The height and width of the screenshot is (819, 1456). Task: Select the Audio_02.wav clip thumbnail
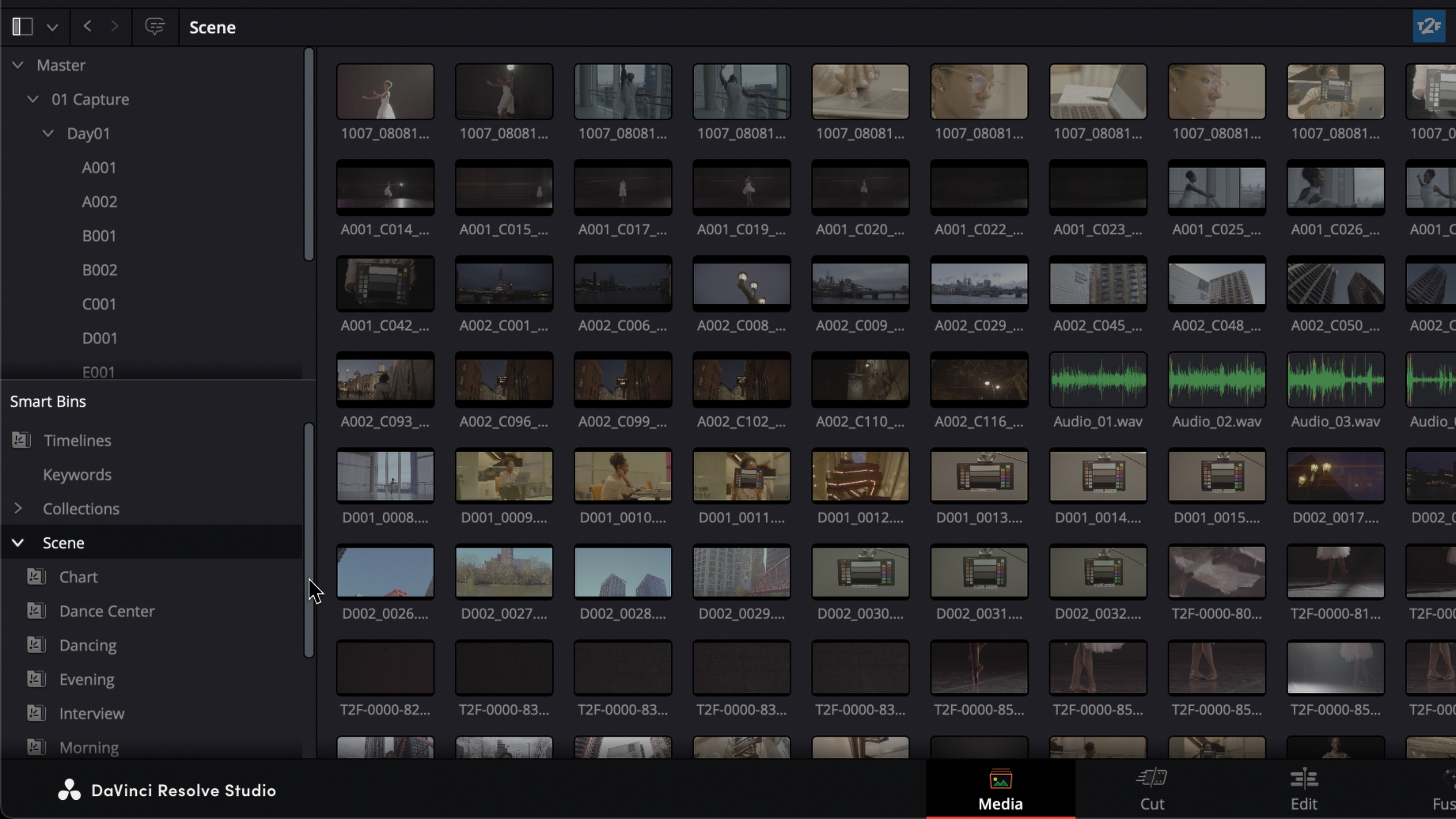pos(1216,380)
